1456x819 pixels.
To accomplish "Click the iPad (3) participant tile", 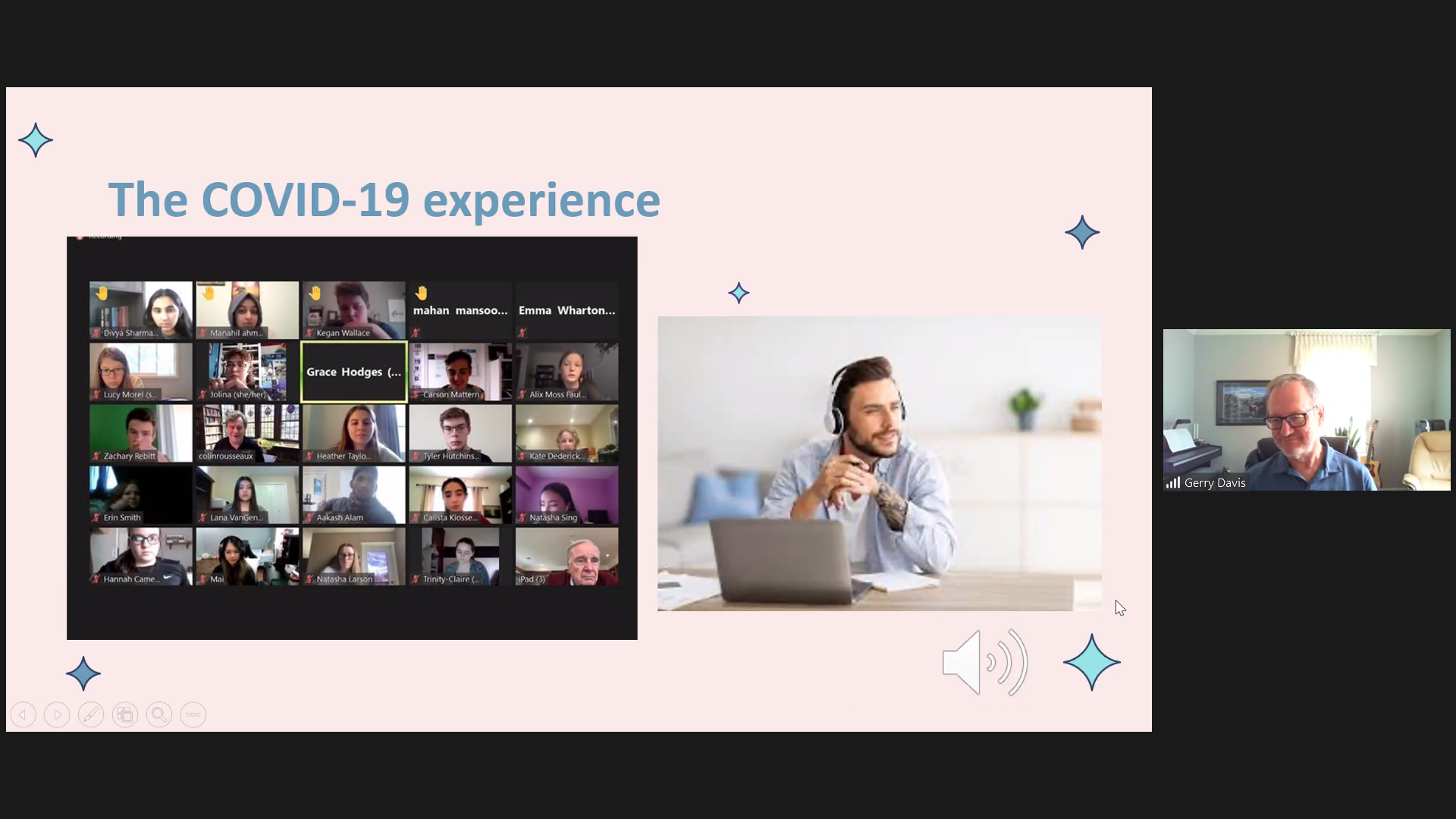I will coord(566,557).
